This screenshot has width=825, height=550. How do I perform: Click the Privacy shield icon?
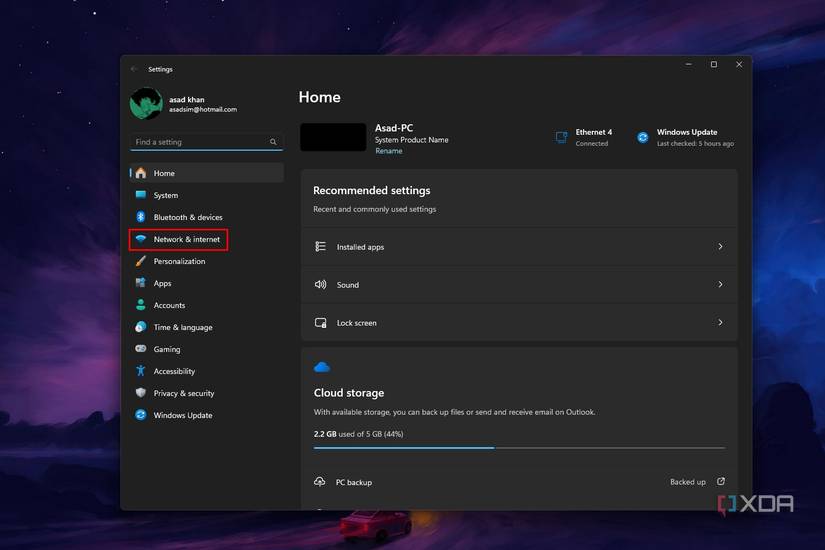point(140,393)
